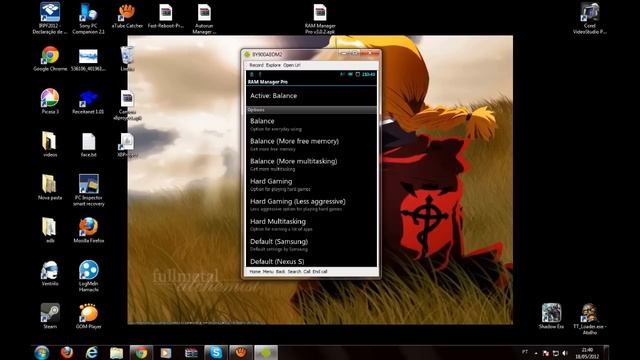Click the Search button below phone screen

[x=294, y=271]
